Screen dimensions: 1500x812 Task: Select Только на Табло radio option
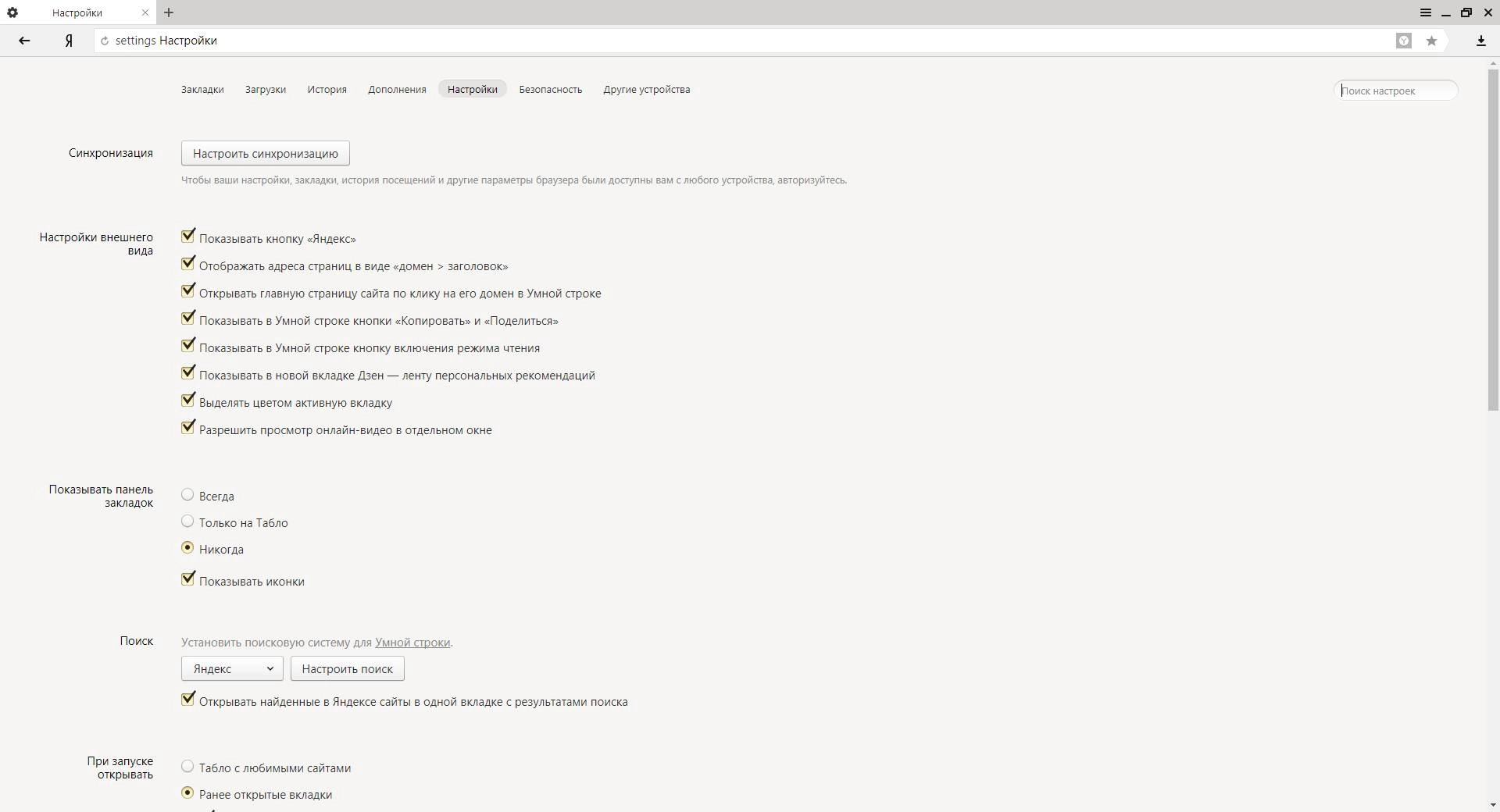point(187,521)
